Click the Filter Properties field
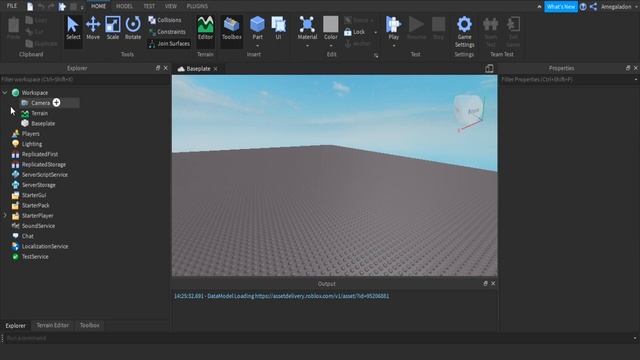Image resolution: width=640 pixels, height=360 pixels. tap(568, 79)
